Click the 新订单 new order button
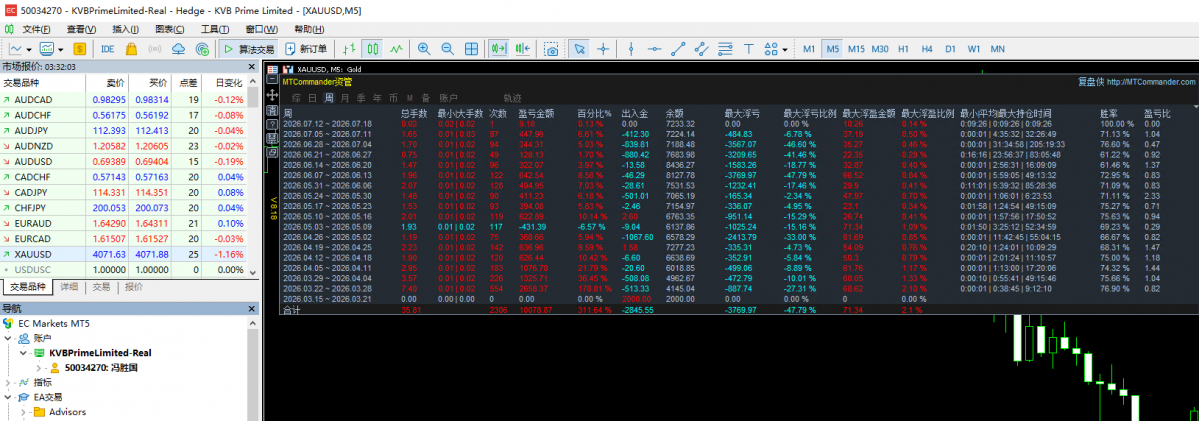Viewport: 1199px width, 421px height. click(307, 49)
